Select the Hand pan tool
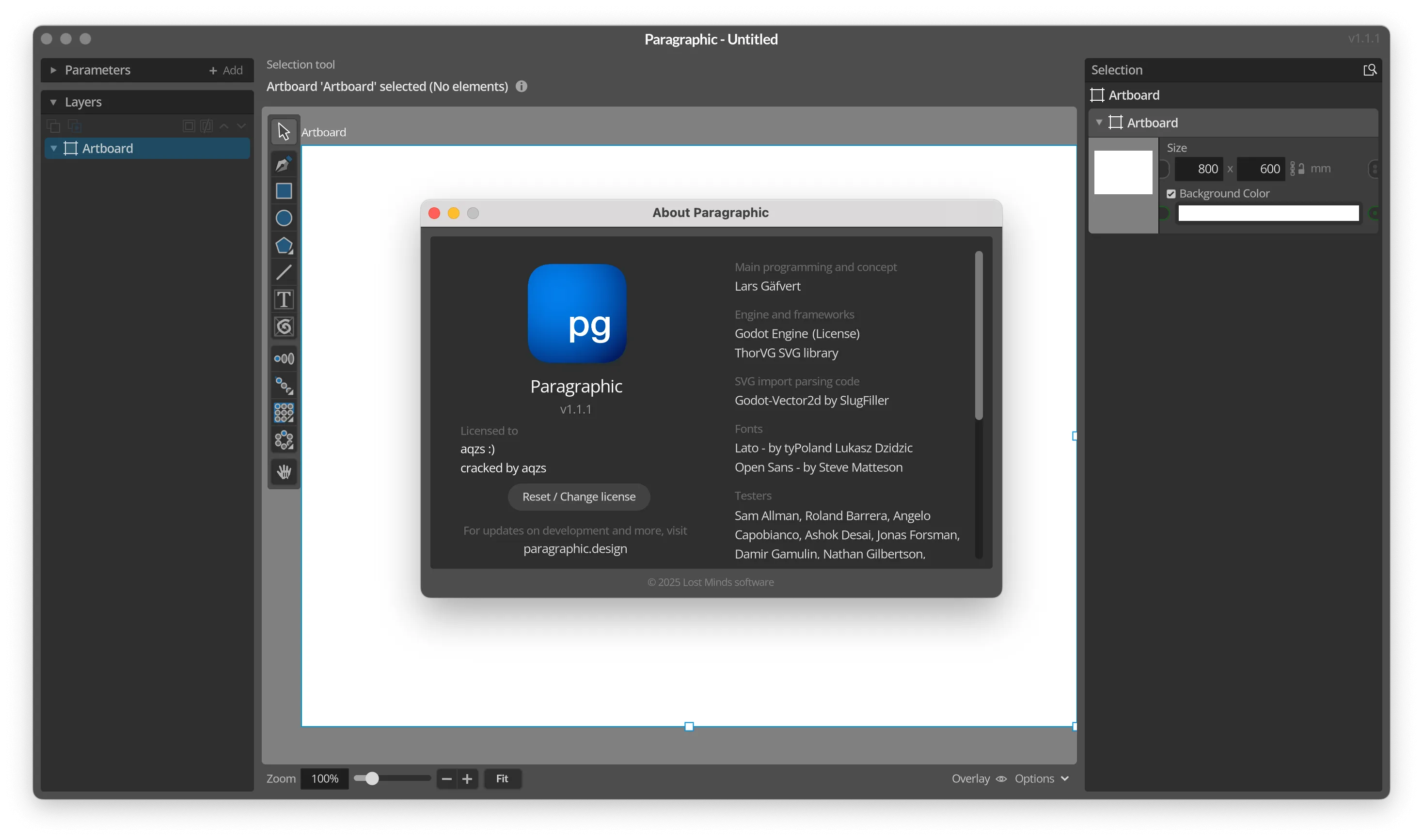This screenshot has width=1423, height=840. tap(284, 471)
